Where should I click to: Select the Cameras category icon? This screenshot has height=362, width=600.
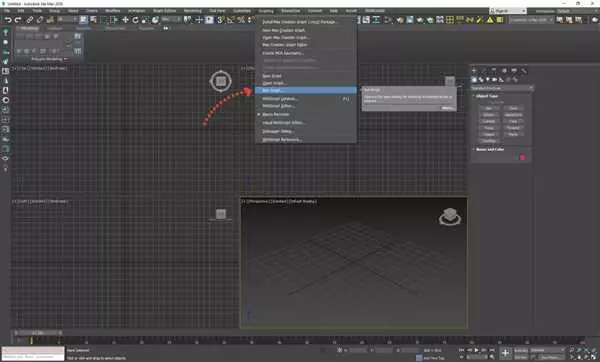[494, 80]
